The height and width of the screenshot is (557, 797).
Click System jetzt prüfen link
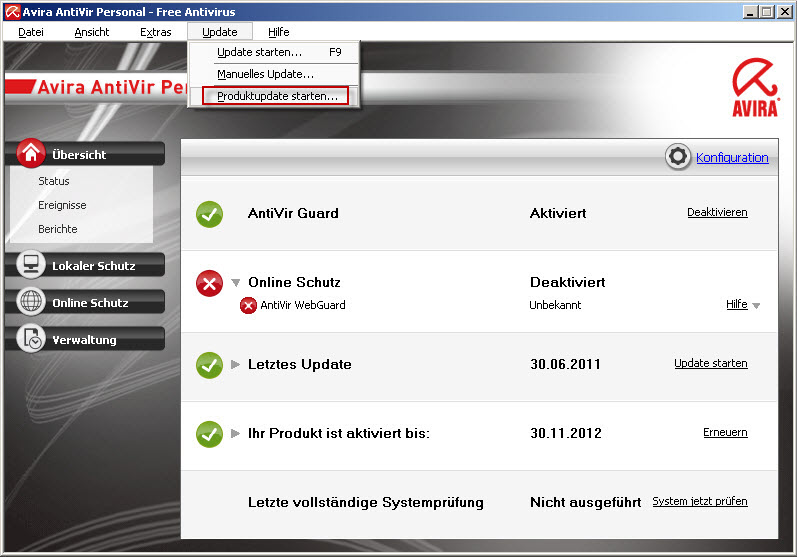click(x=700, y=502)
